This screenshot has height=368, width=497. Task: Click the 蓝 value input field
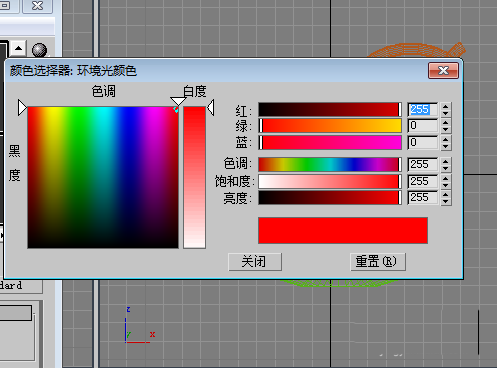(422, 142)
